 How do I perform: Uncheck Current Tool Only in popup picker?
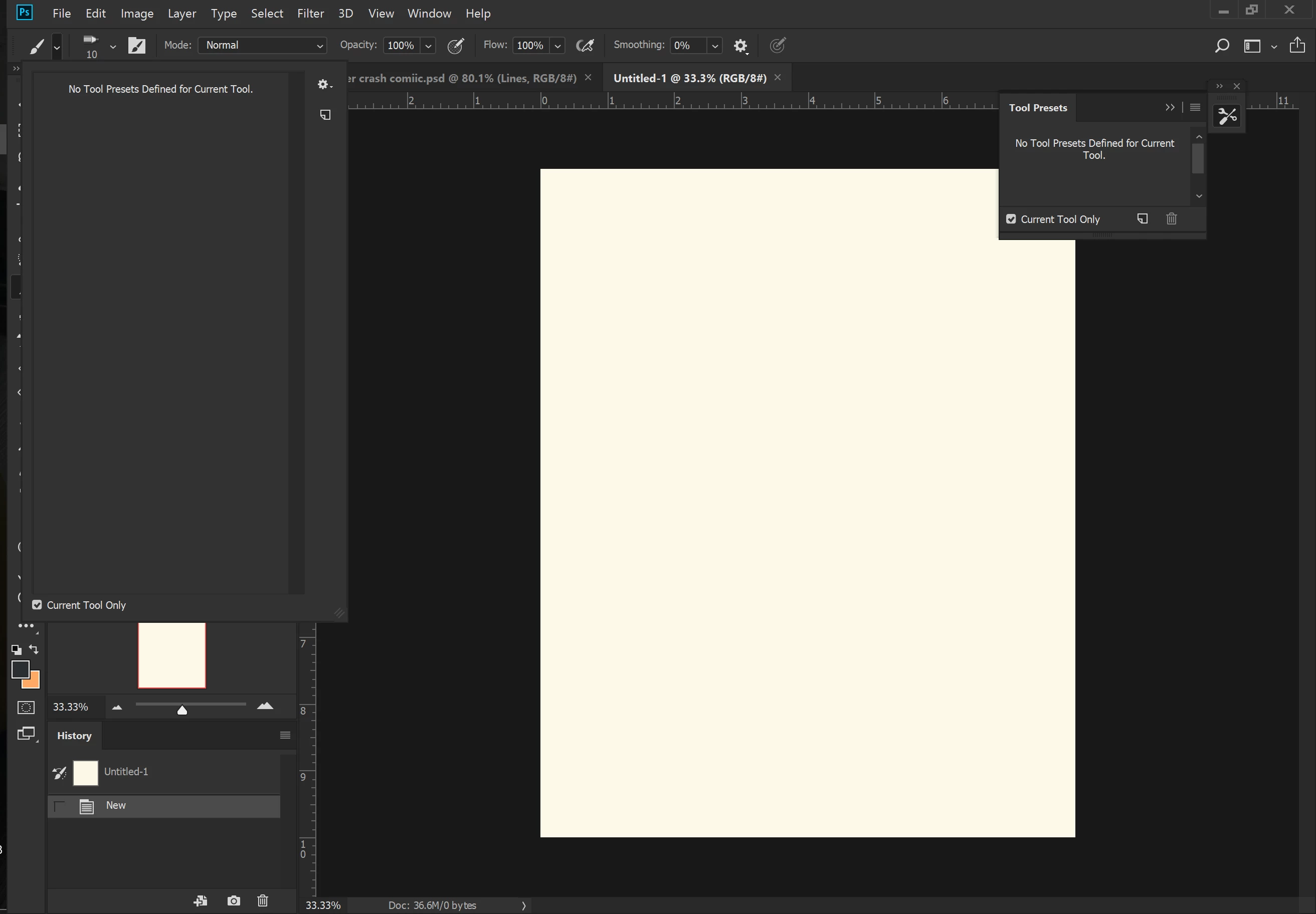[x=37, y=605]
